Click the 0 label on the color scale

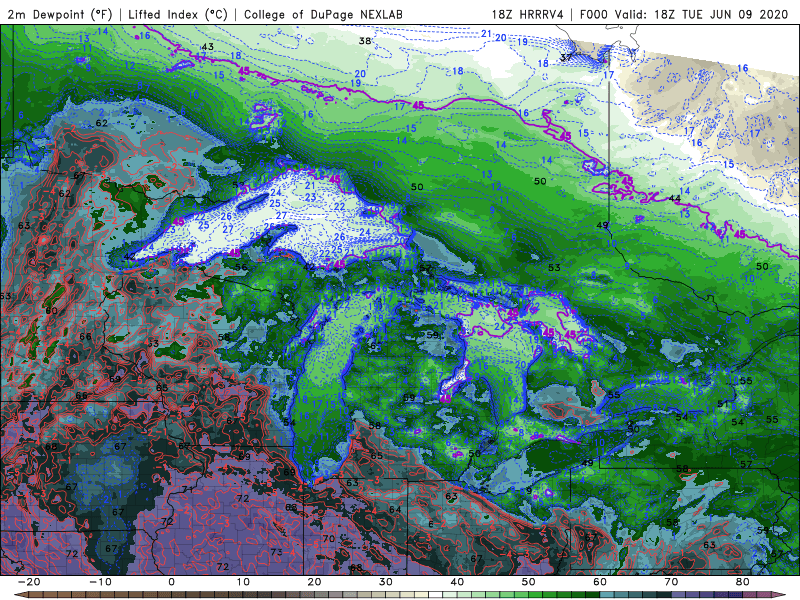coord(171,582)
